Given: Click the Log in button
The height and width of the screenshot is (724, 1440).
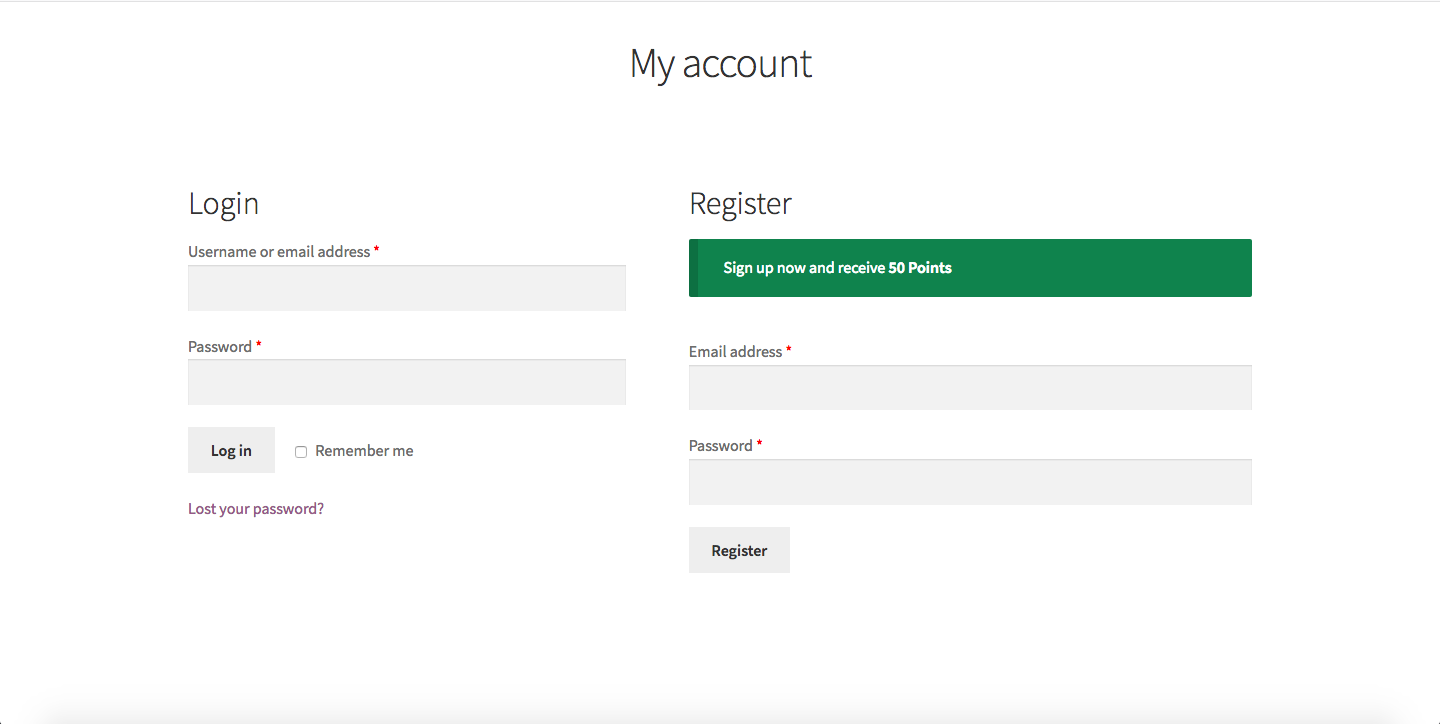Looking at the screenshot, I should pos(231,450).
